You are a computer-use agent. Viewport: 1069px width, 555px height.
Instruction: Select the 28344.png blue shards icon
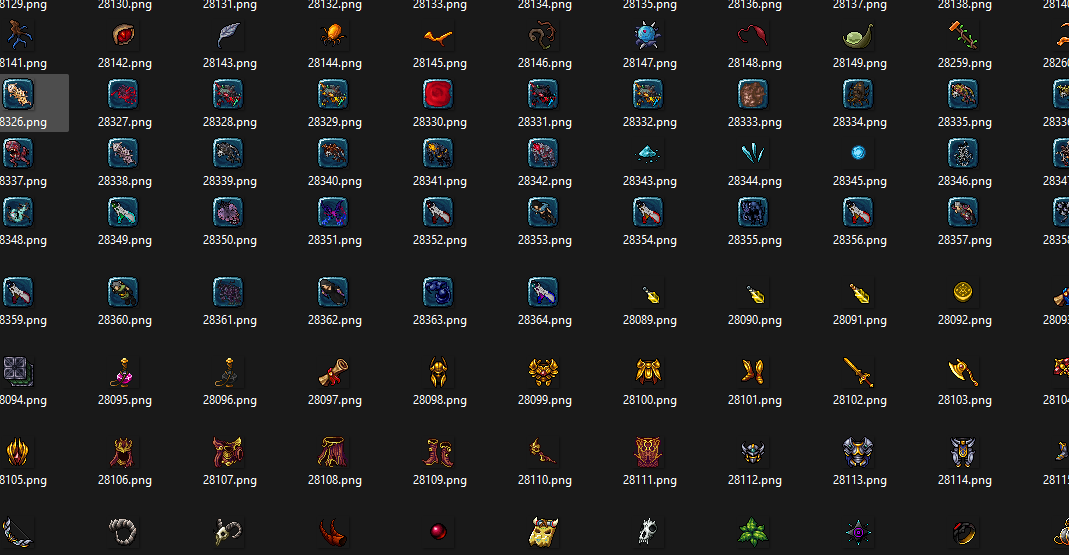coord(753,153)
